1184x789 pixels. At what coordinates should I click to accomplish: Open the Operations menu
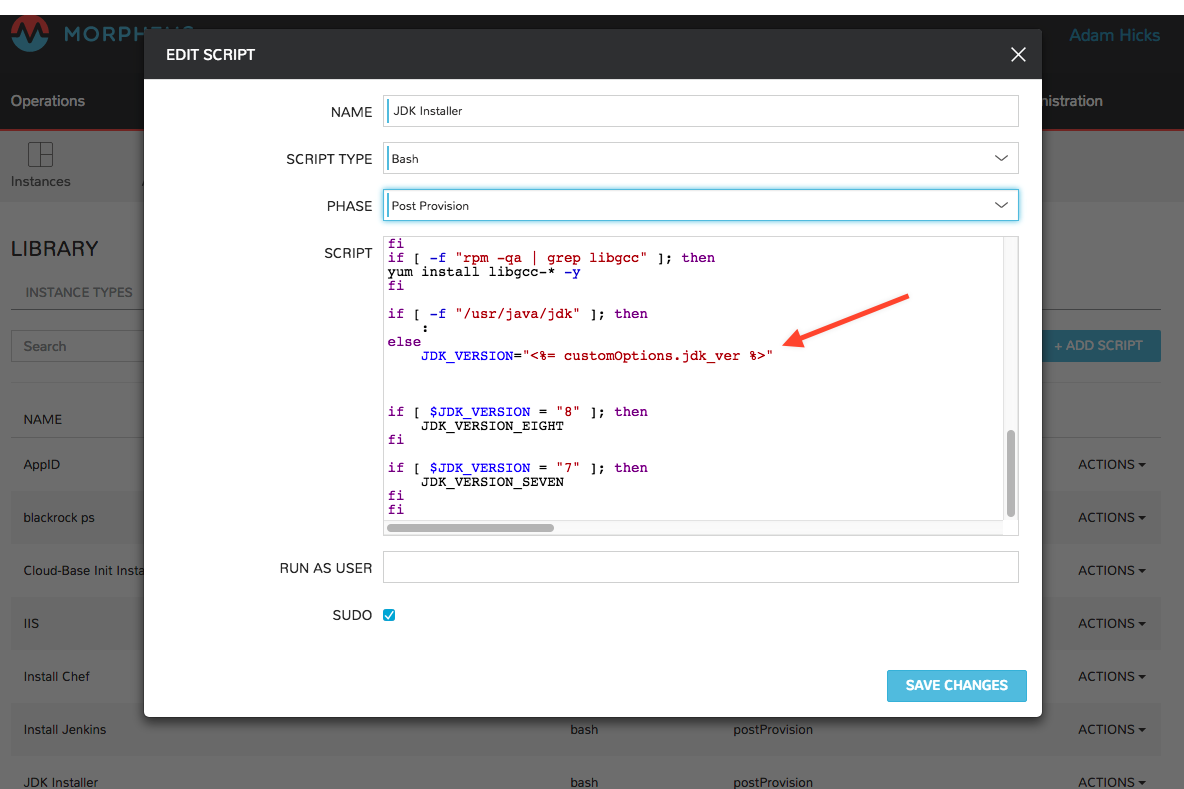click(x=48, y=100)
